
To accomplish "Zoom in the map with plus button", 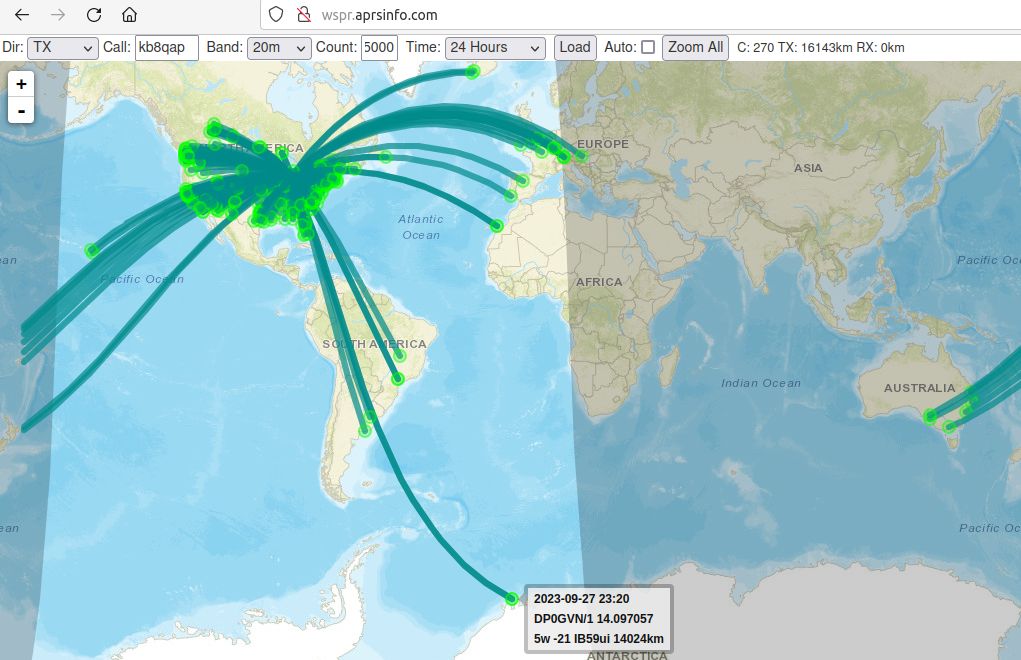I will (21, 84).
